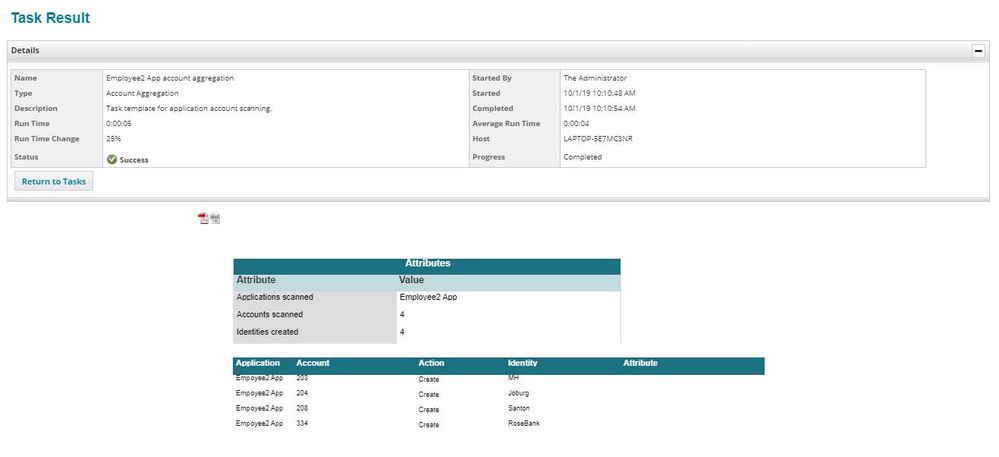Export the task result as CSV

coord(215,219)
